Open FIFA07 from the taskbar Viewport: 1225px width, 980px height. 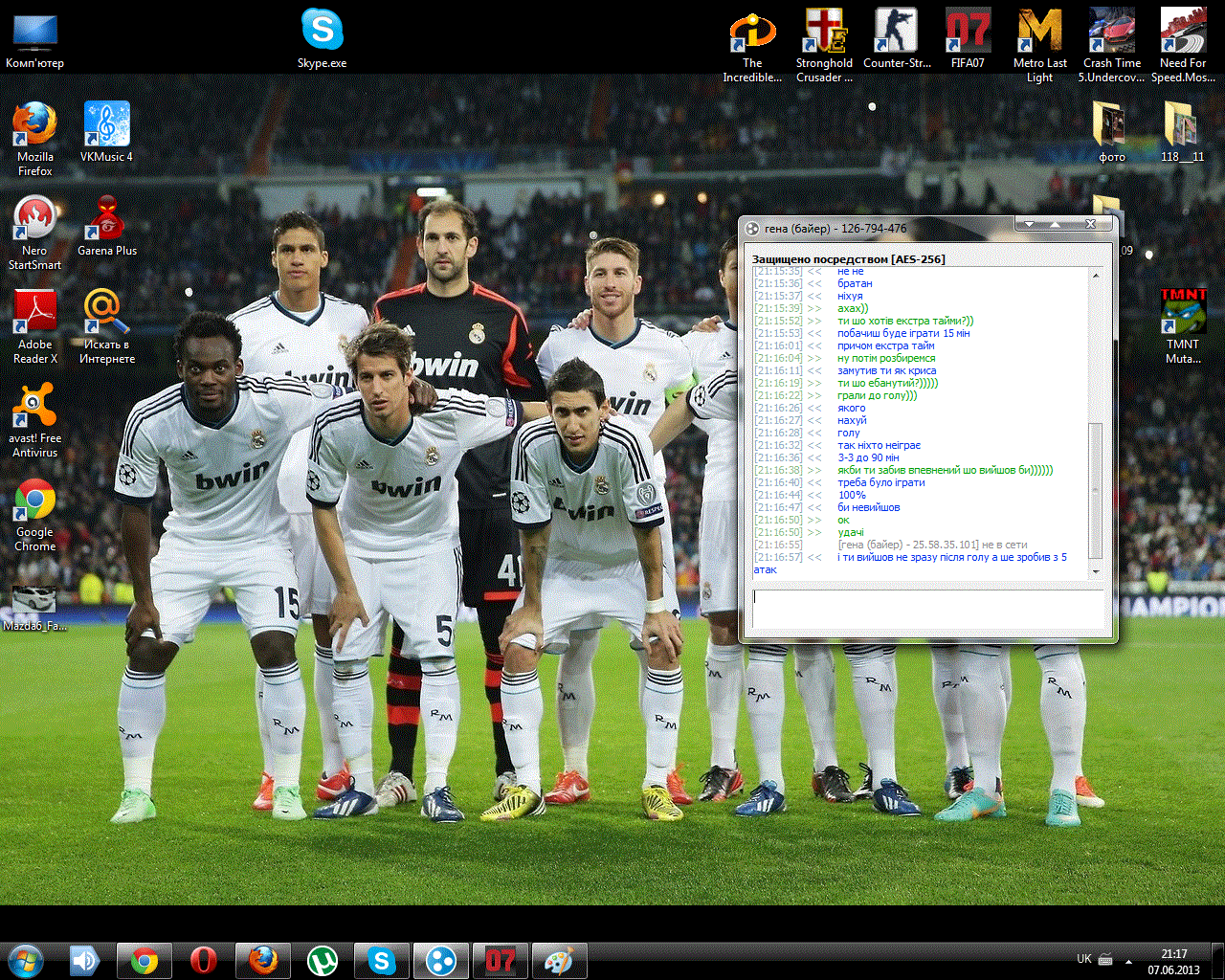pyautogui.click(x=501, y=960)
